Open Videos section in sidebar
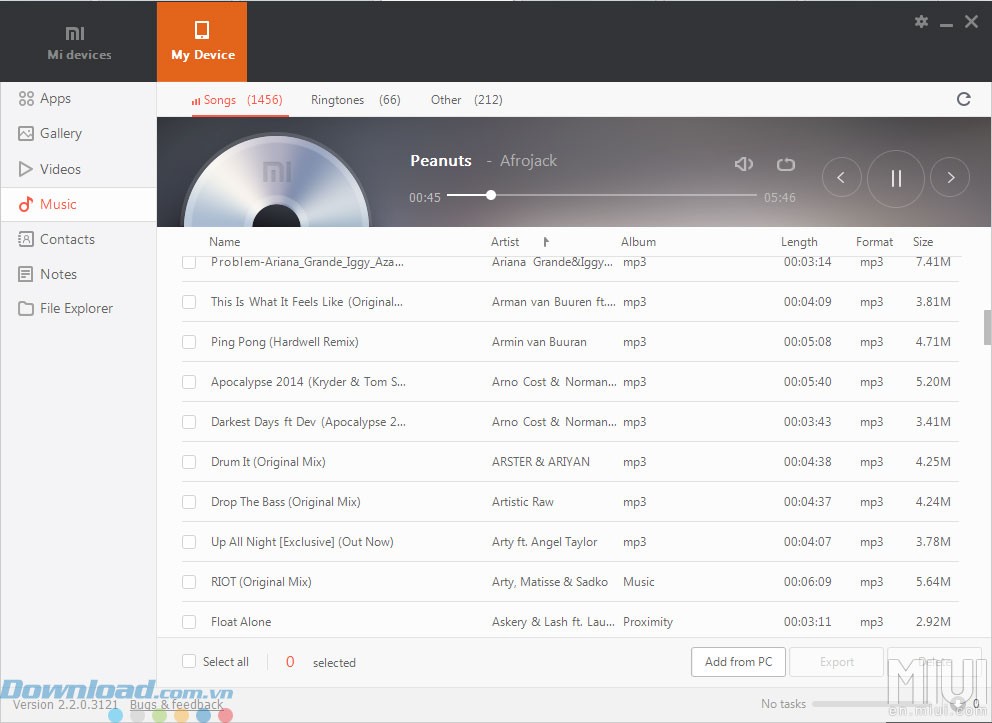 (x=60, y=169)
